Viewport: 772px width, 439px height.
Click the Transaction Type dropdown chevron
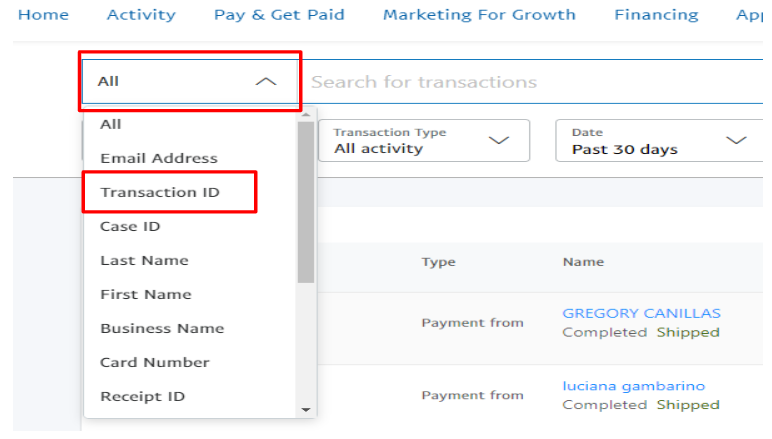click(x=499, y=141)
